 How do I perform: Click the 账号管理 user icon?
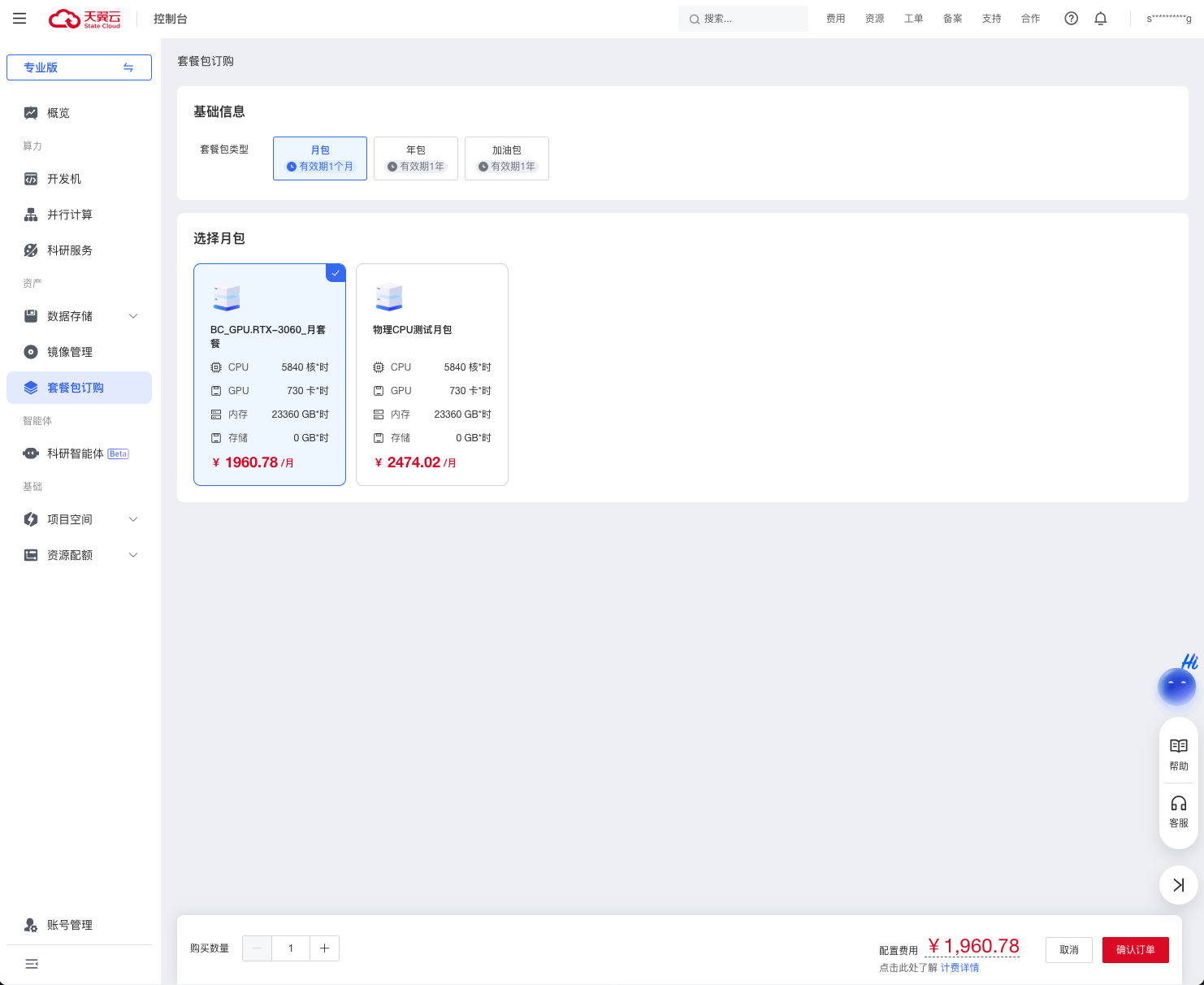[31, 925]
